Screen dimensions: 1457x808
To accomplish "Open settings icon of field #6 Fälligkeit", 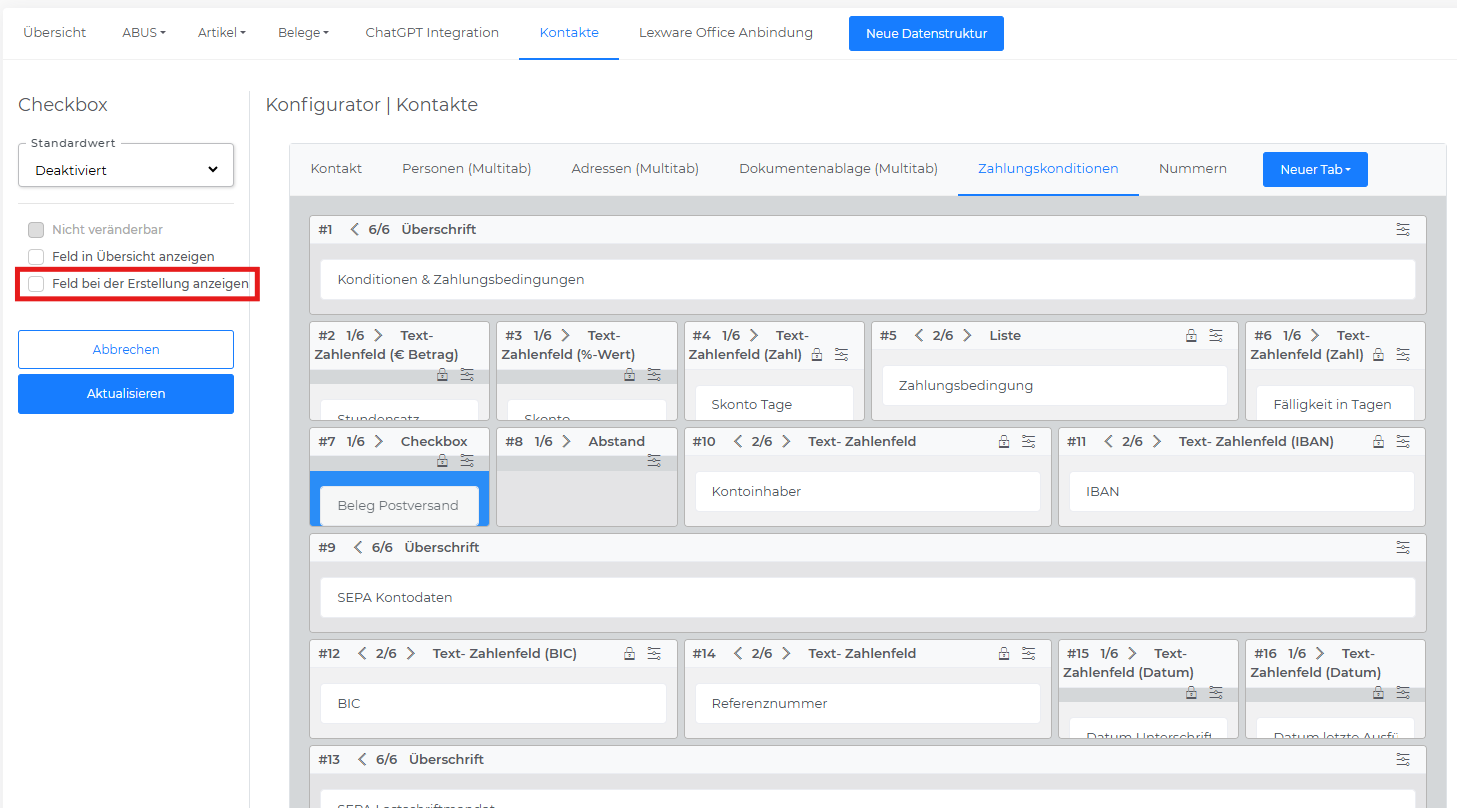I will coord(1403,354).
